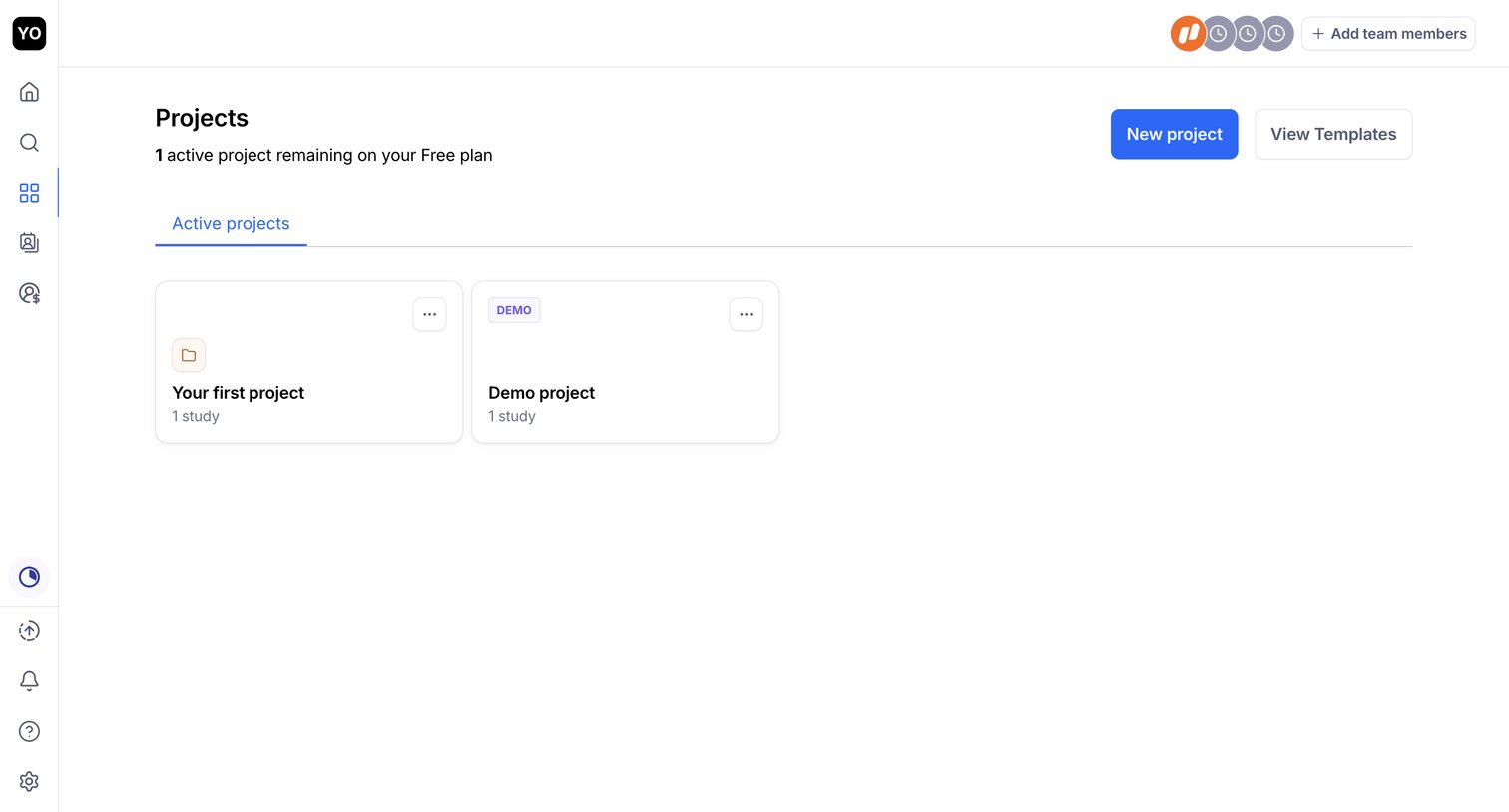
Task: Open the upgrade arrow circle icon
Action: [29, 630]
